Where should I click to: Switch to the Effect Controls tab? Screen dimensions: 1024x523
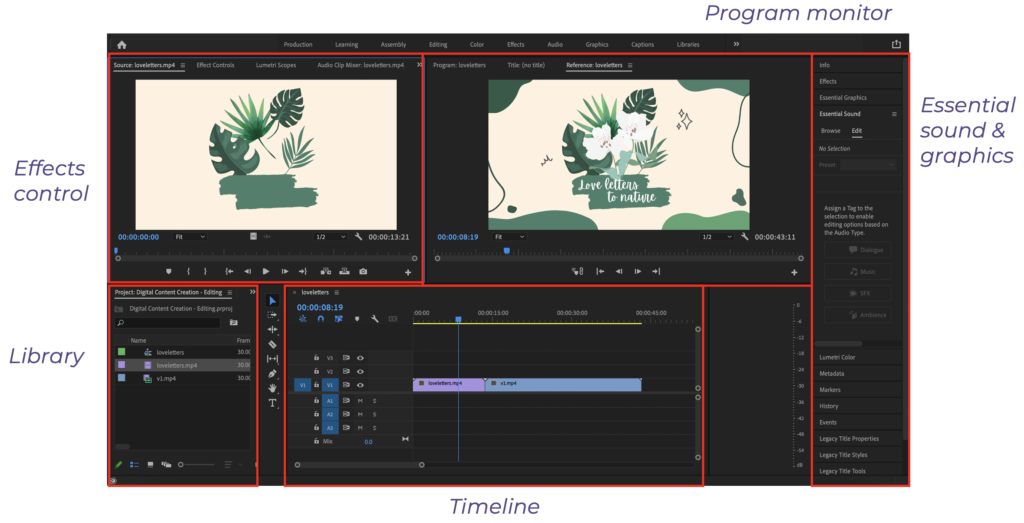coord(215,65)
